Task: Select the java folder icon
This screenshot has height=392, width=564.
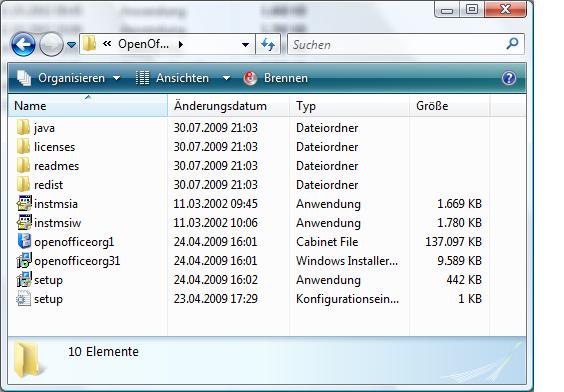Action: tap(24, 128)
